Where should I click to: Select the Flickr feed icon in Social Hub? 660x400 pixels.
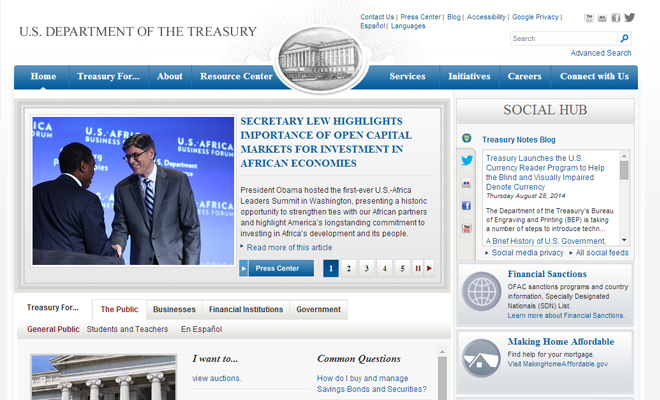tap(466, 184)
